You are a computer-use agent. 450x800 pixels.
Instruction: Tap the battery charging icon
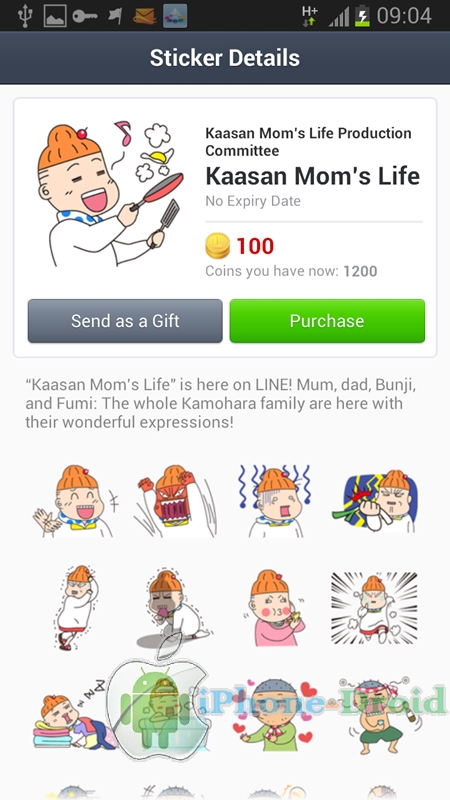pyautogui.click(x=362, y=16)
